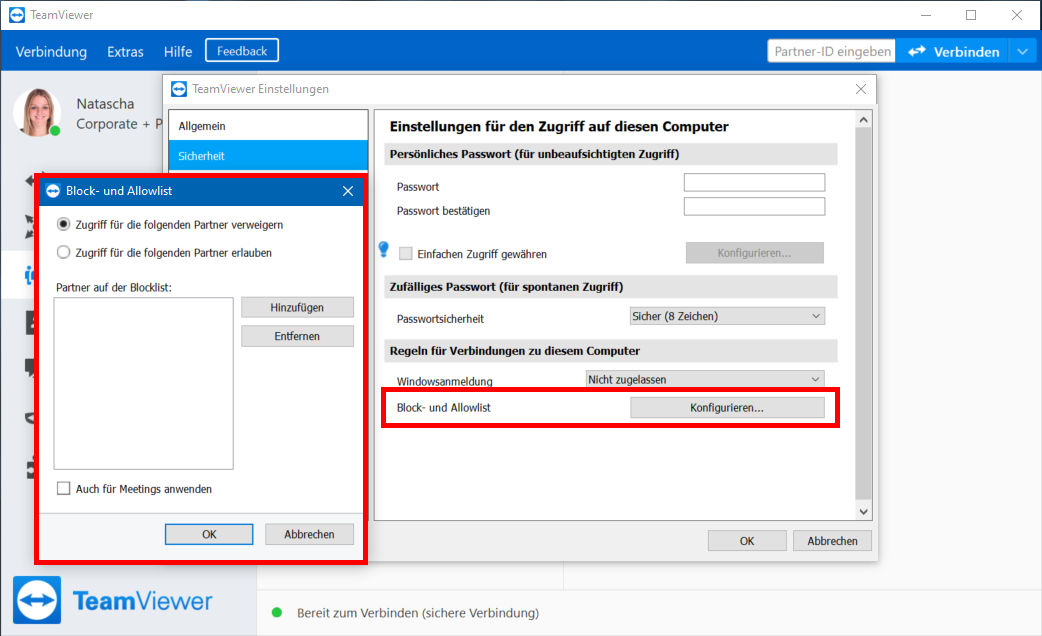
Task: Select the Zugriff verweigern radio button
Action: pos(63,225)
